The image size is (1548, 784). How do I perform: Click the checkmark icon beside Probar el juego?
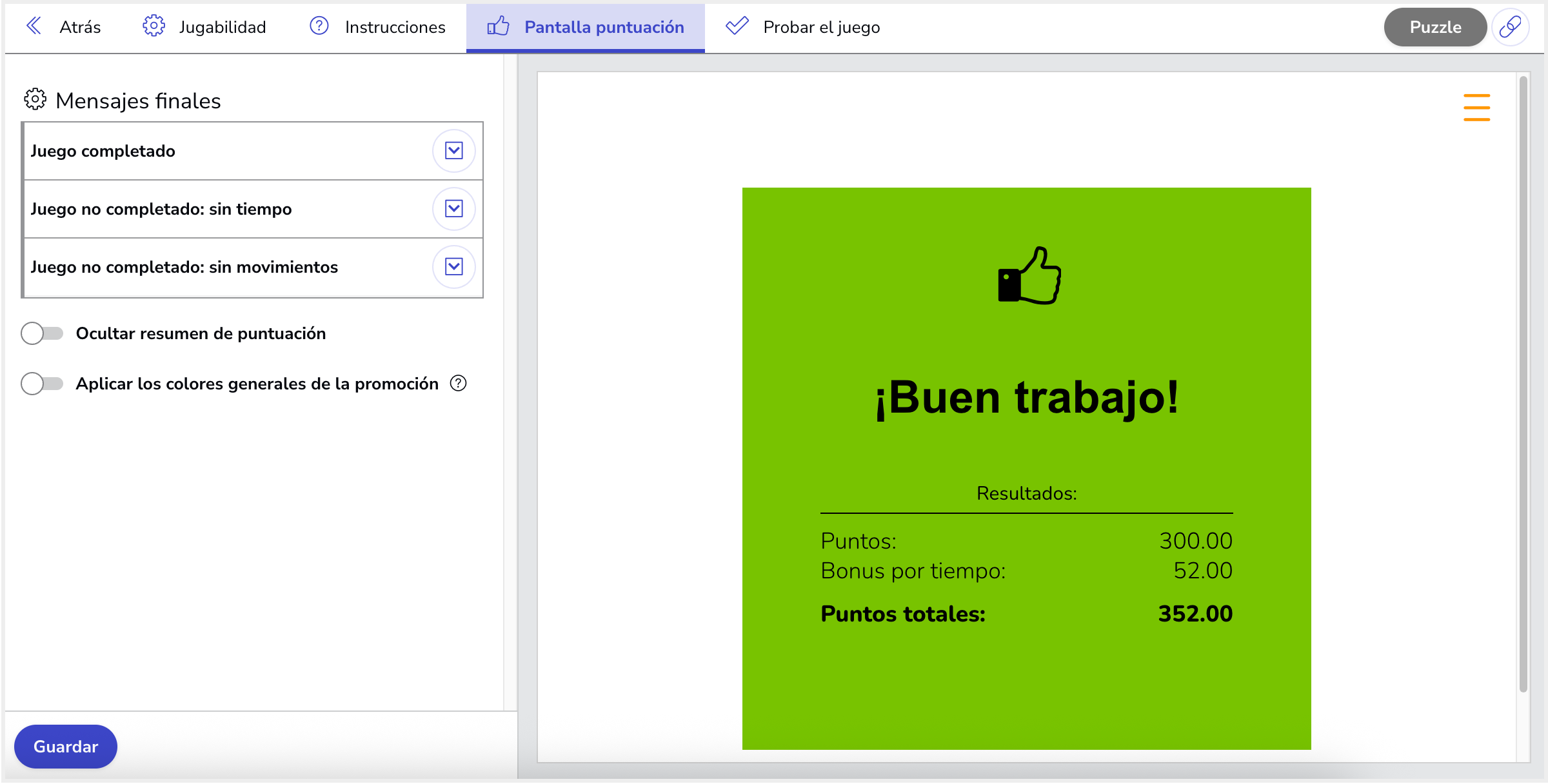(737, 26)
